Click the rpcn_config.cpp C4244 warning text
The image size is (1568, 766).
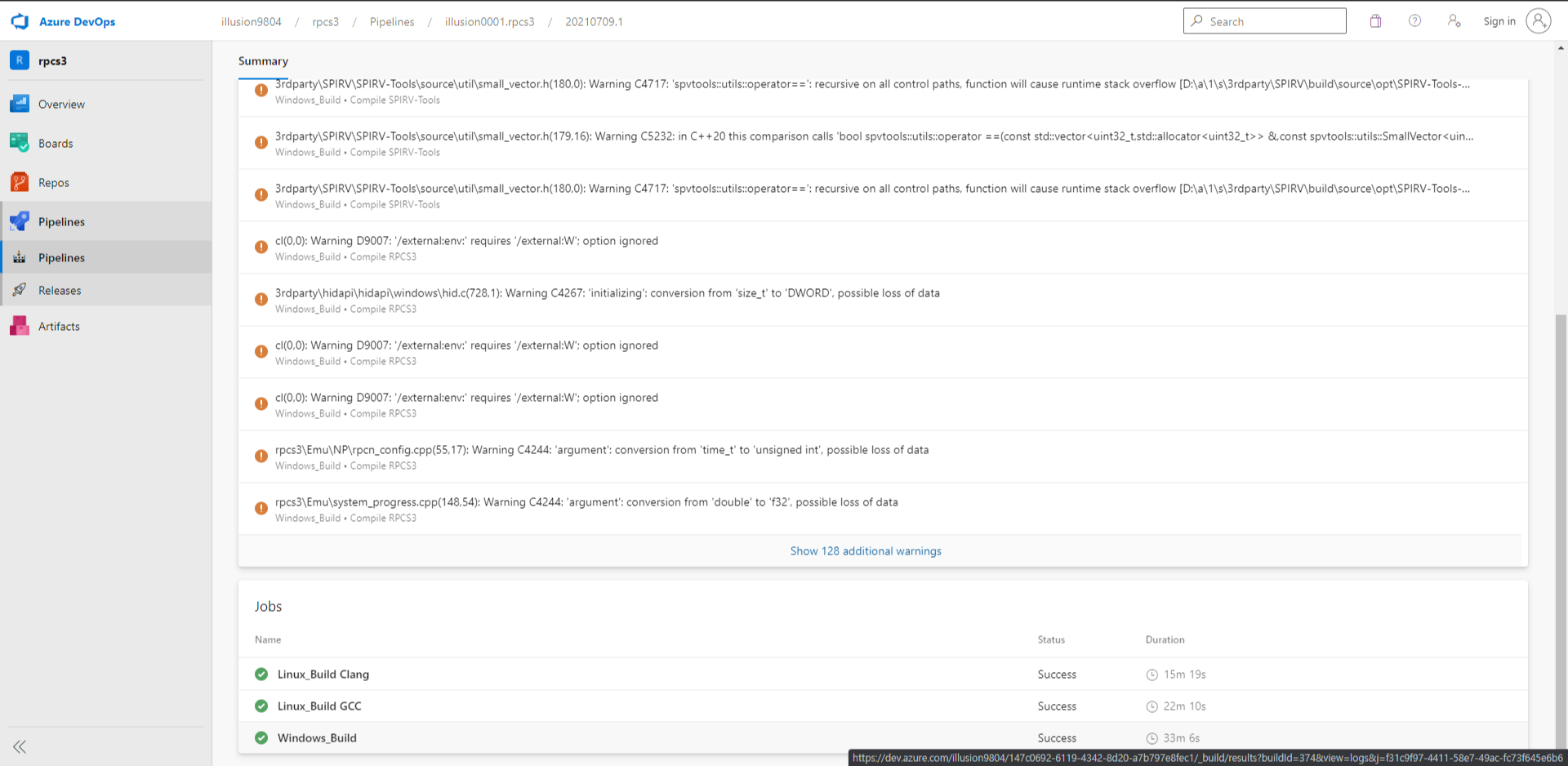coord(602,450)
